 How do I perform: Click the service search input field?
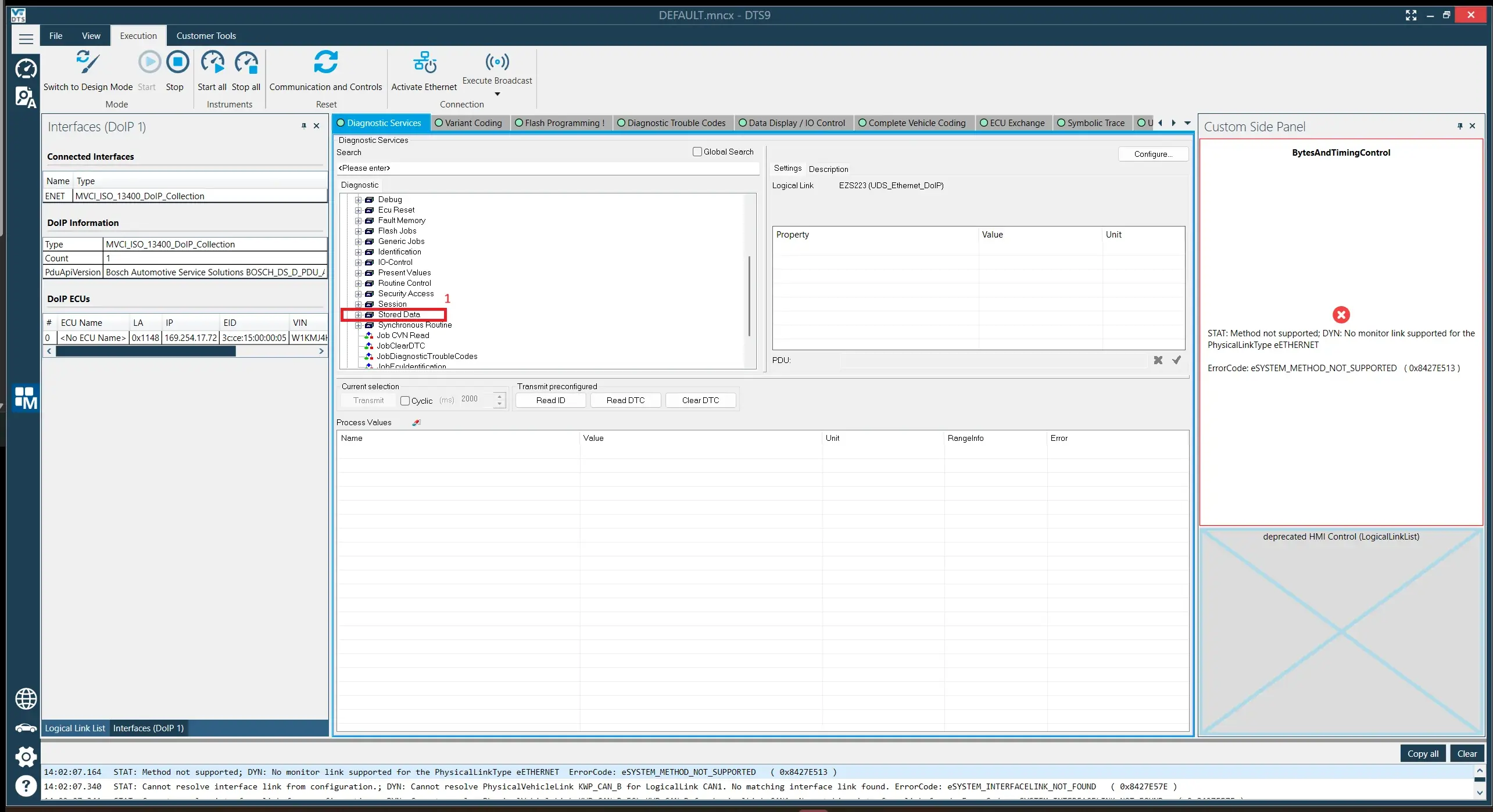(x=547, y=168)
